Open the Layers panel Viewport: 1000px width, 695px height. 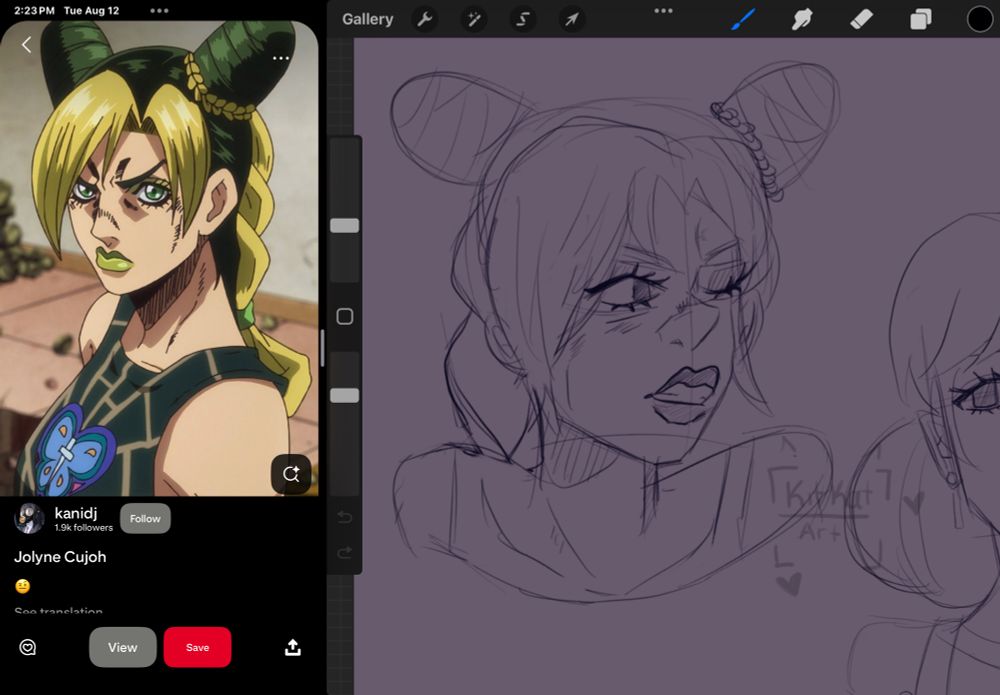click(920, 19)
